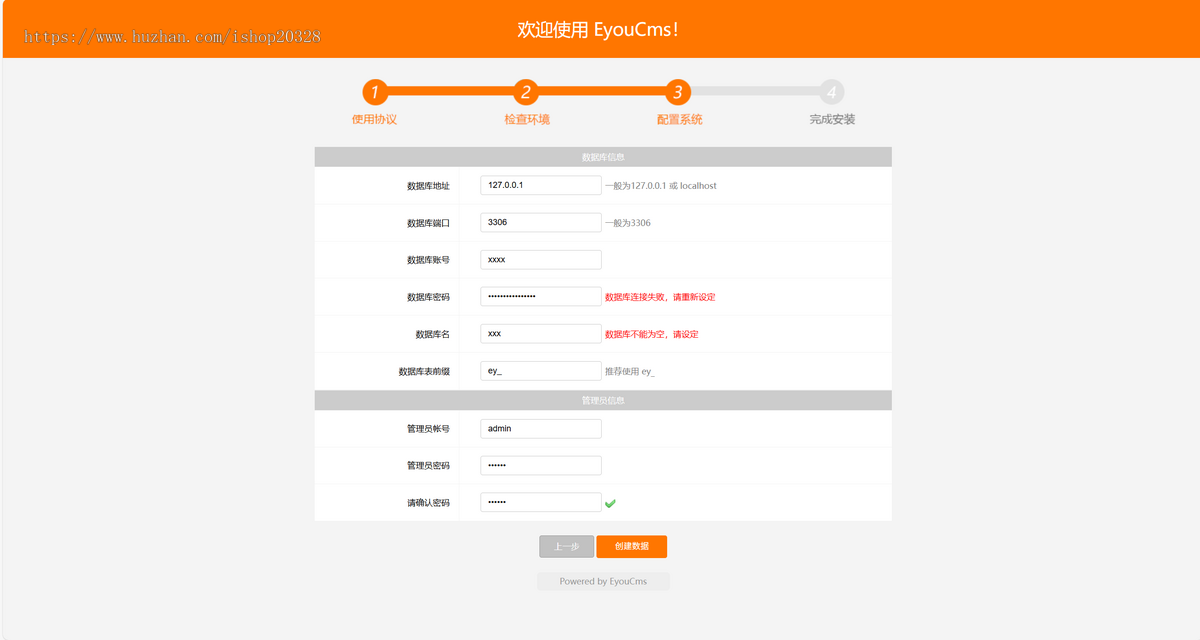Click step 2 circle icon

point(526,93)
